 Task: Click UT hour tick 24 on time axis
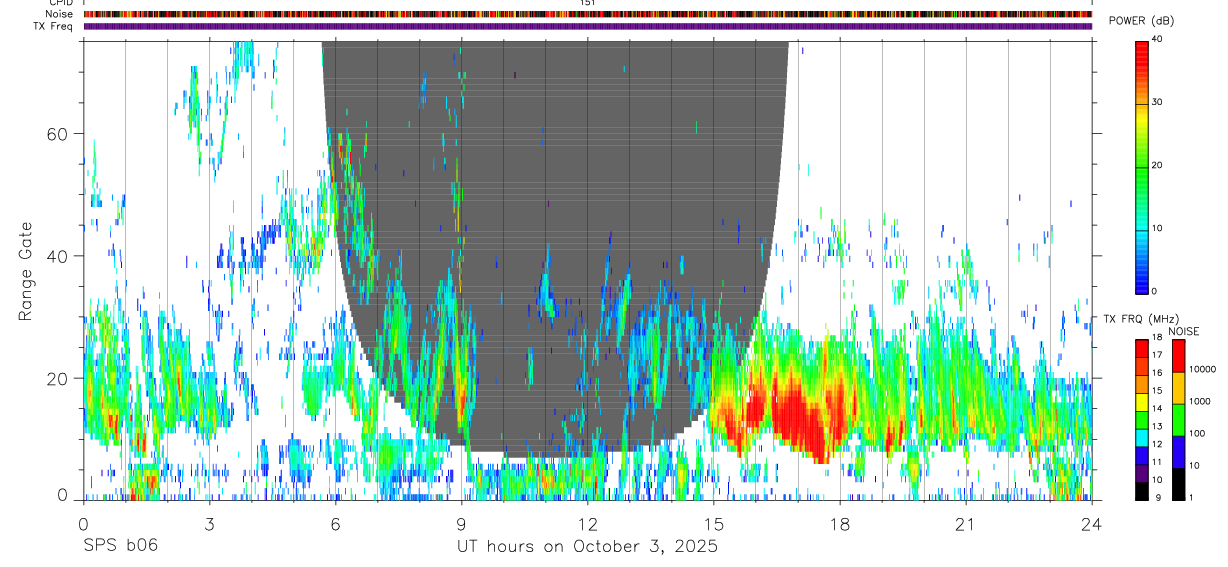click(x=1092, y=523)
